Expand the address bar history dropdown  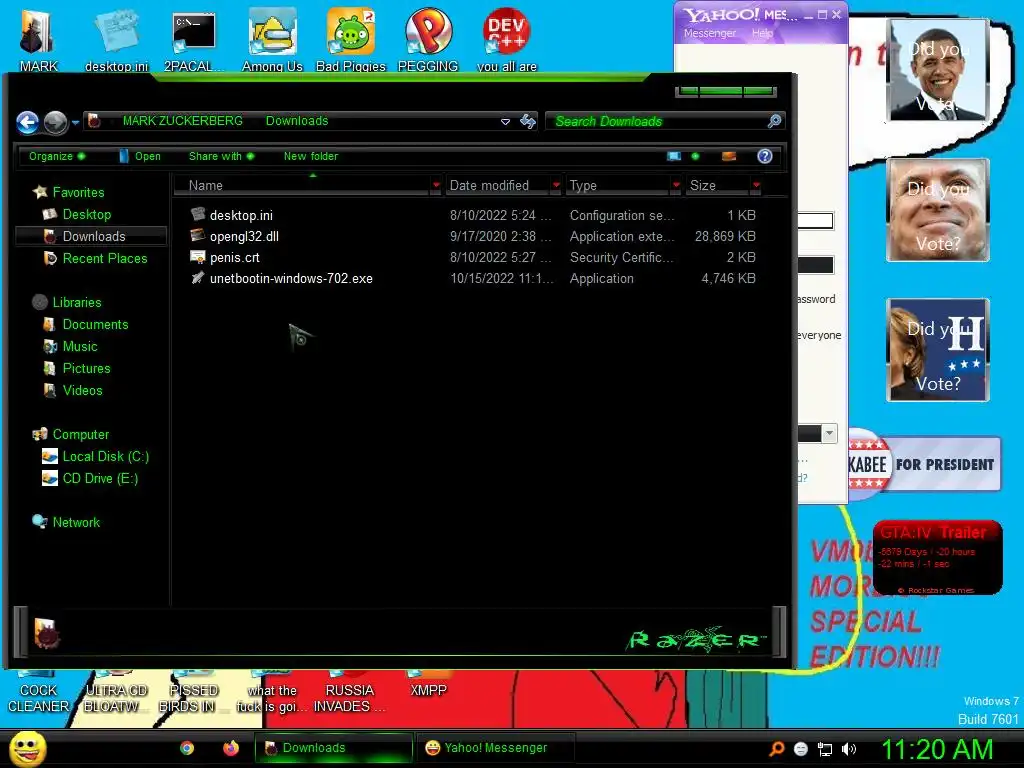pos(505,121)
